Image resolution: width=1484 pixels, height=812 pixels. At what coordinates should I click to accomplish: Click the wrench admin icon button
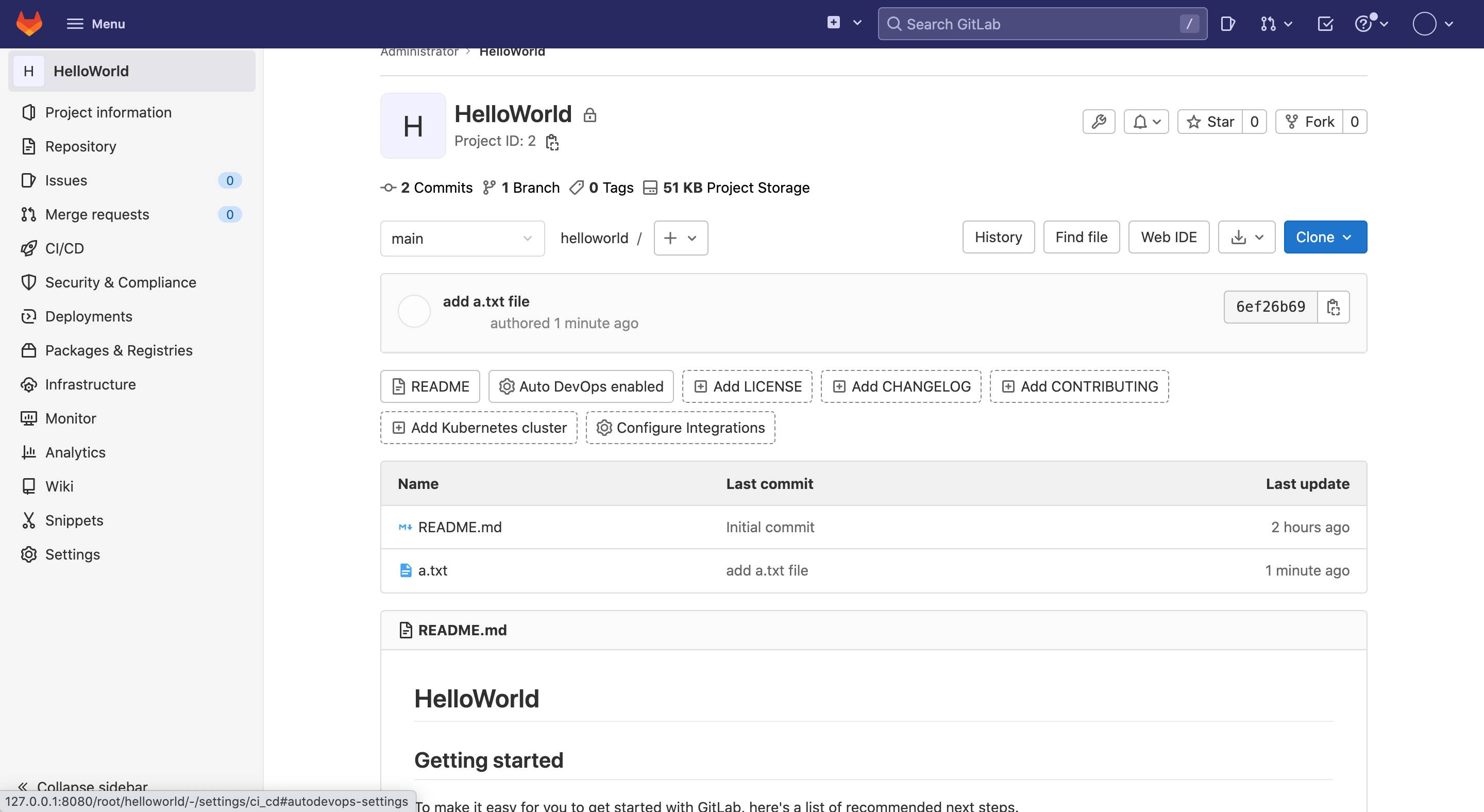(x=1099, y=122)
